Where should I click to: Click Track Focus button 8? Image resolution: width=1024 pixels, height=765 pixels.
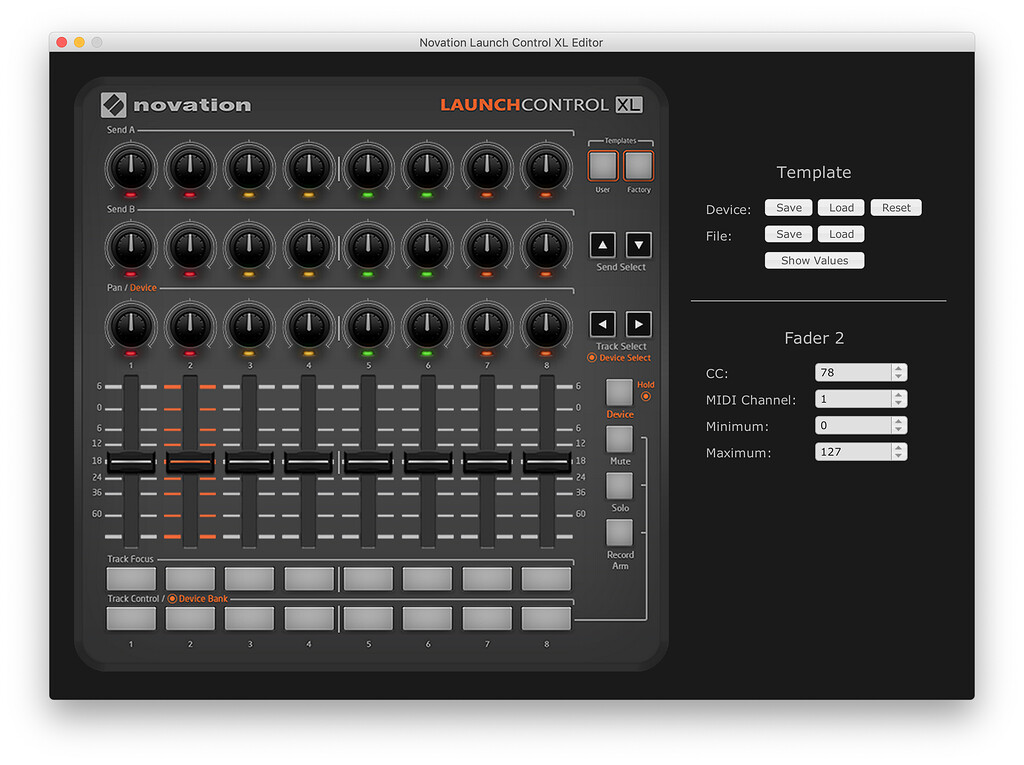[x=546, y=578]
